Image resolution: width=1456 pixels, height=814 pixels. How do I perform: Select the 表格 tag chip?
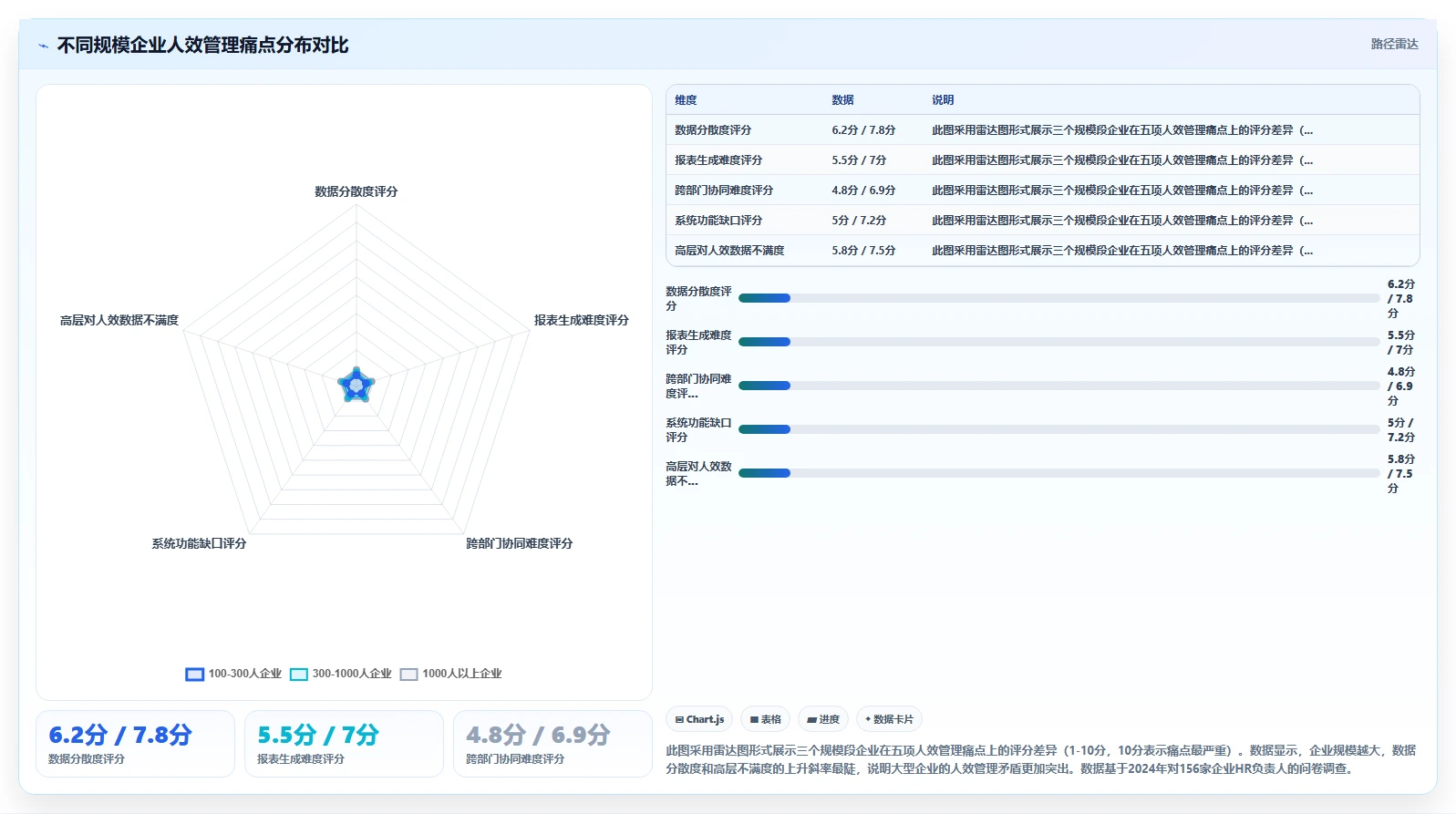pos(765,719)
